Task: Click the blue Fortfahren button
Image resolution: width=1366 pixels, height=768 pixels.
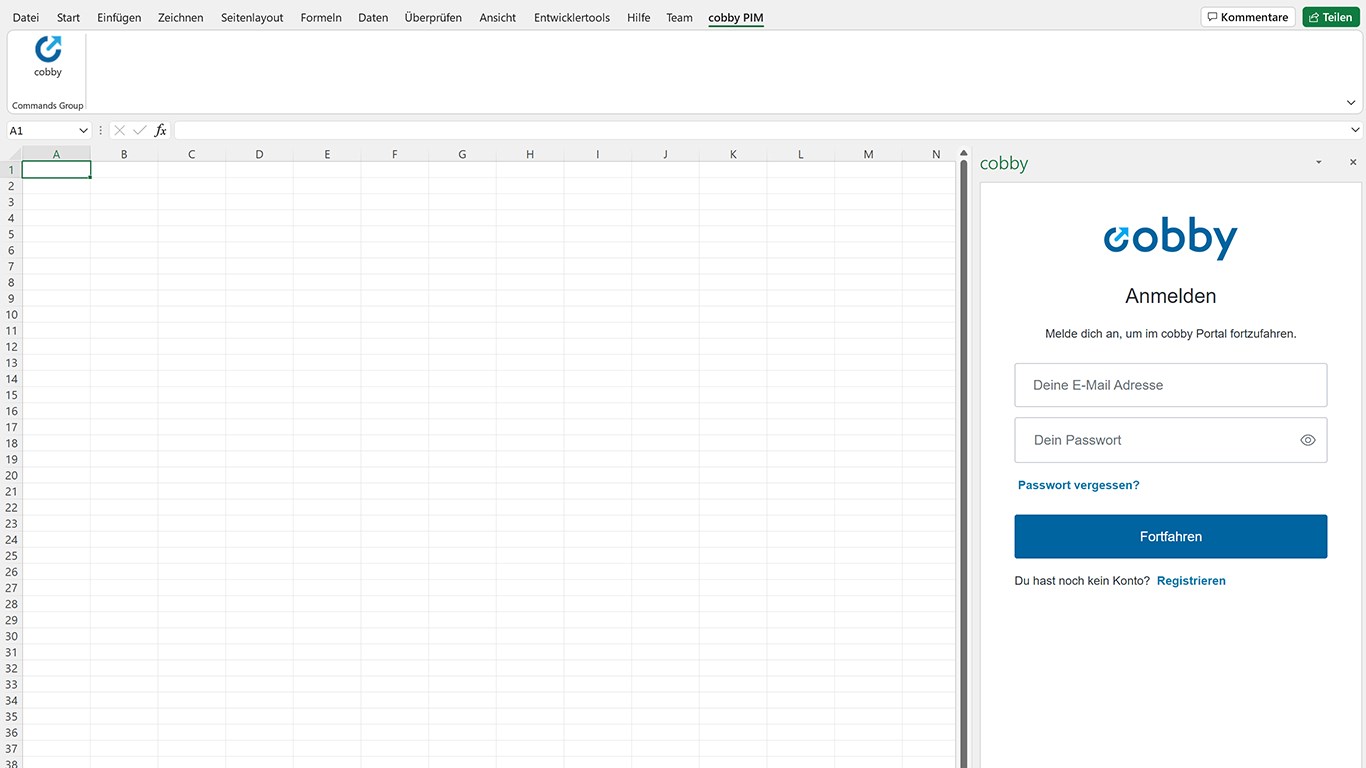Action: pos(1170,537)
